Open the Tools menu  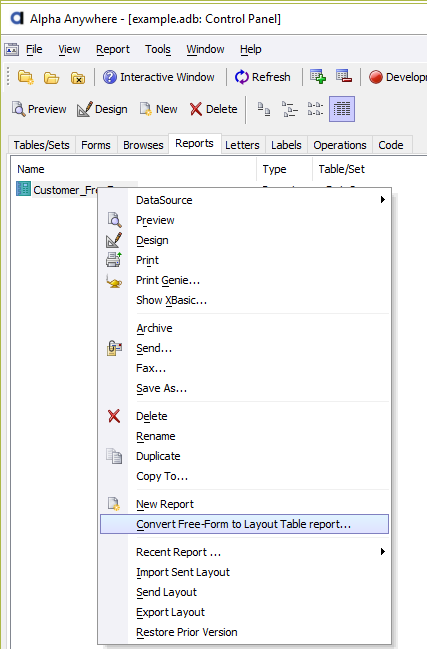pyautogui.click(x=158, y=50)
